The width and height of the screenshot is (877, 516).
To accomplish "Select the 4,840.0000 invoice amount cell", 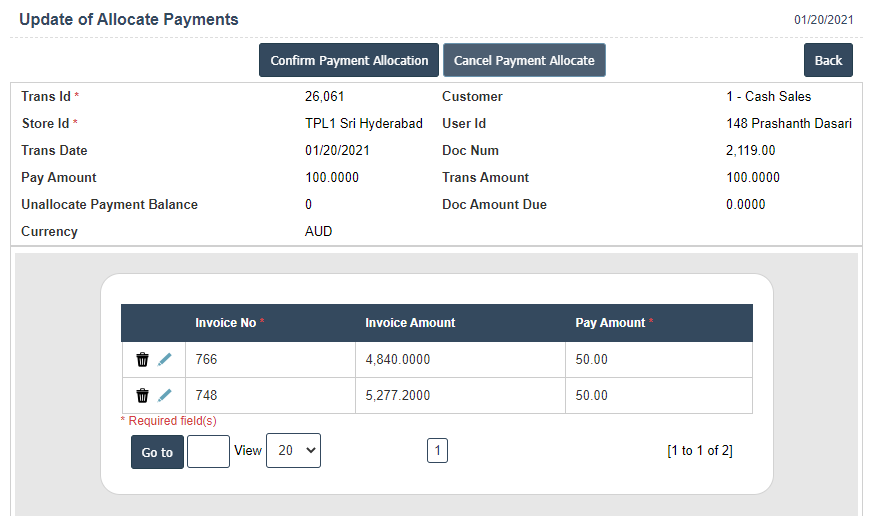I will 398,360.
